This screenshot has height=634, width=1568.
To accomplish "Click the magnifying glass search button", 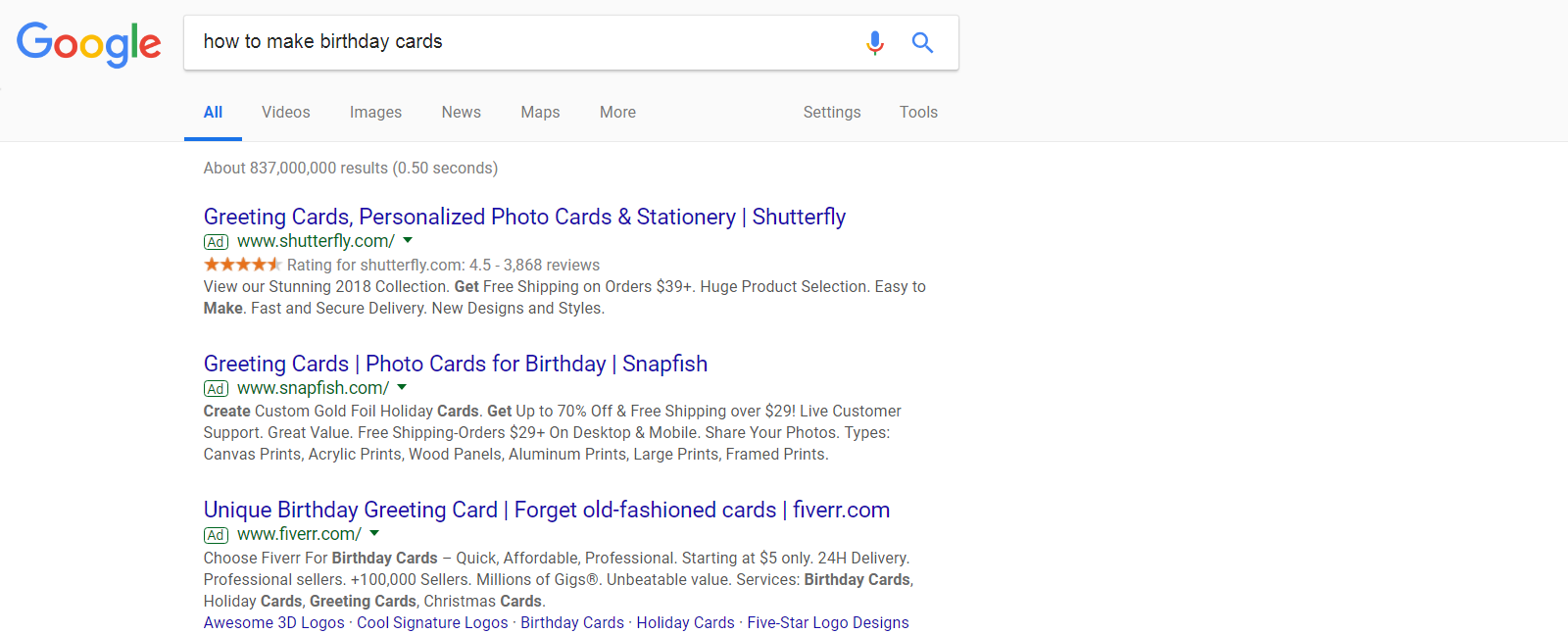I will pyautogui.click(x=922, y=42).
